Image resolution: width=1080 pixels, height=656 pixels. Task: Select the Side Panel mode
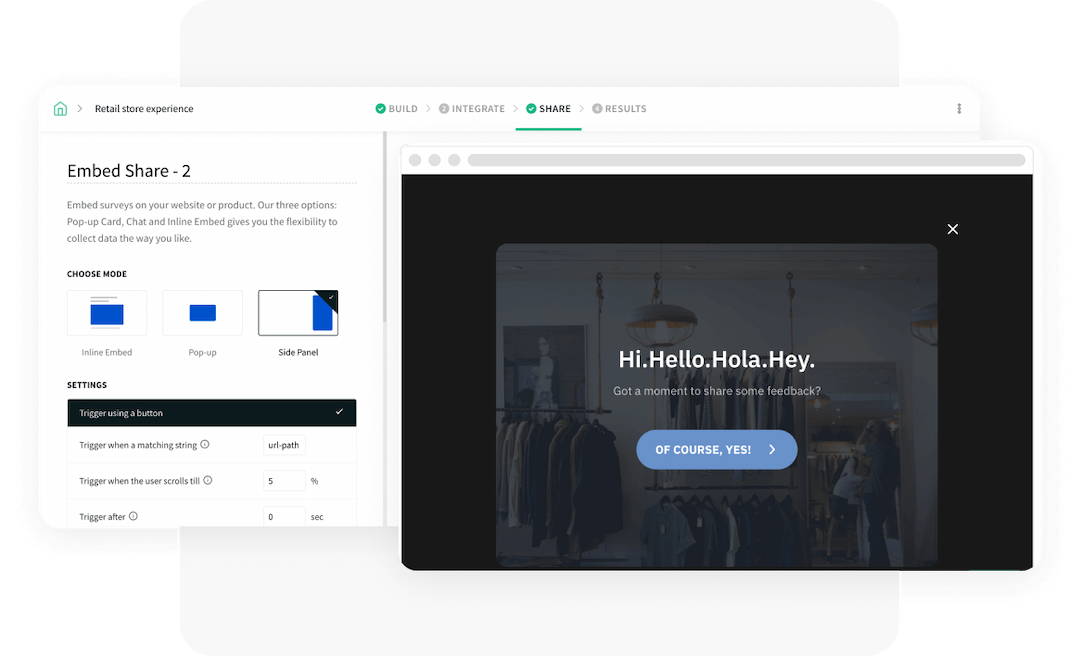click(x=298, y=313)
